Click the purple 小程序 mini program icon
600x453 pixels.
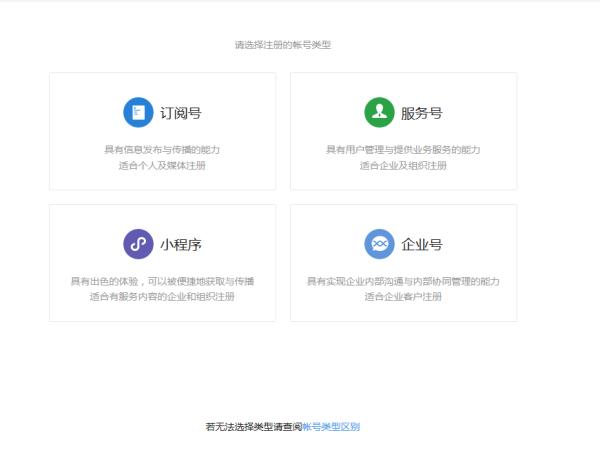[138, 244]
